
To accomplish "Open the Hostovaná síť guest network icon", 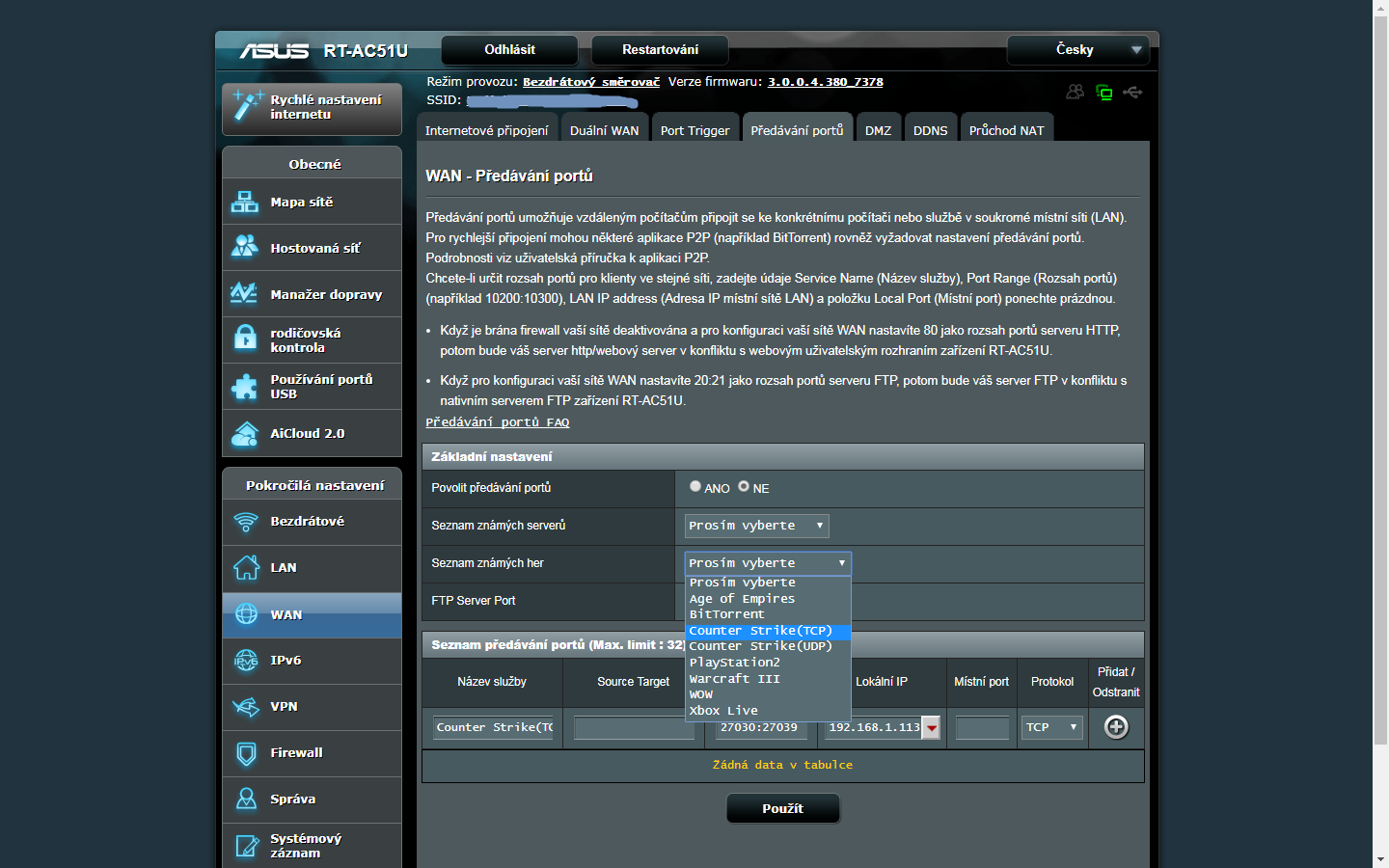I will (245, 248).
